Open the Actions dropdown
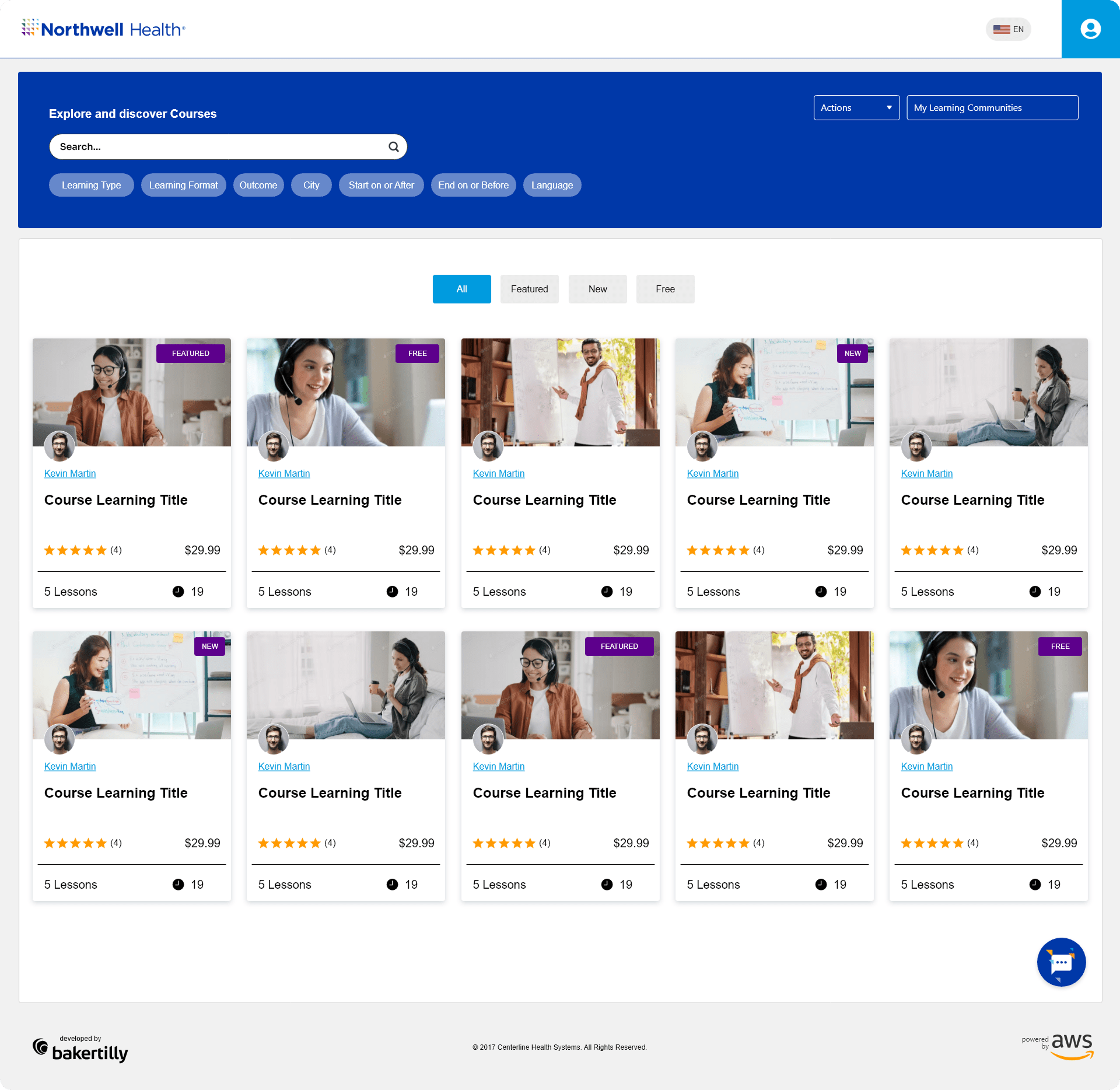This screenshot has width=1120, height=1090. (x=856, y=108)
